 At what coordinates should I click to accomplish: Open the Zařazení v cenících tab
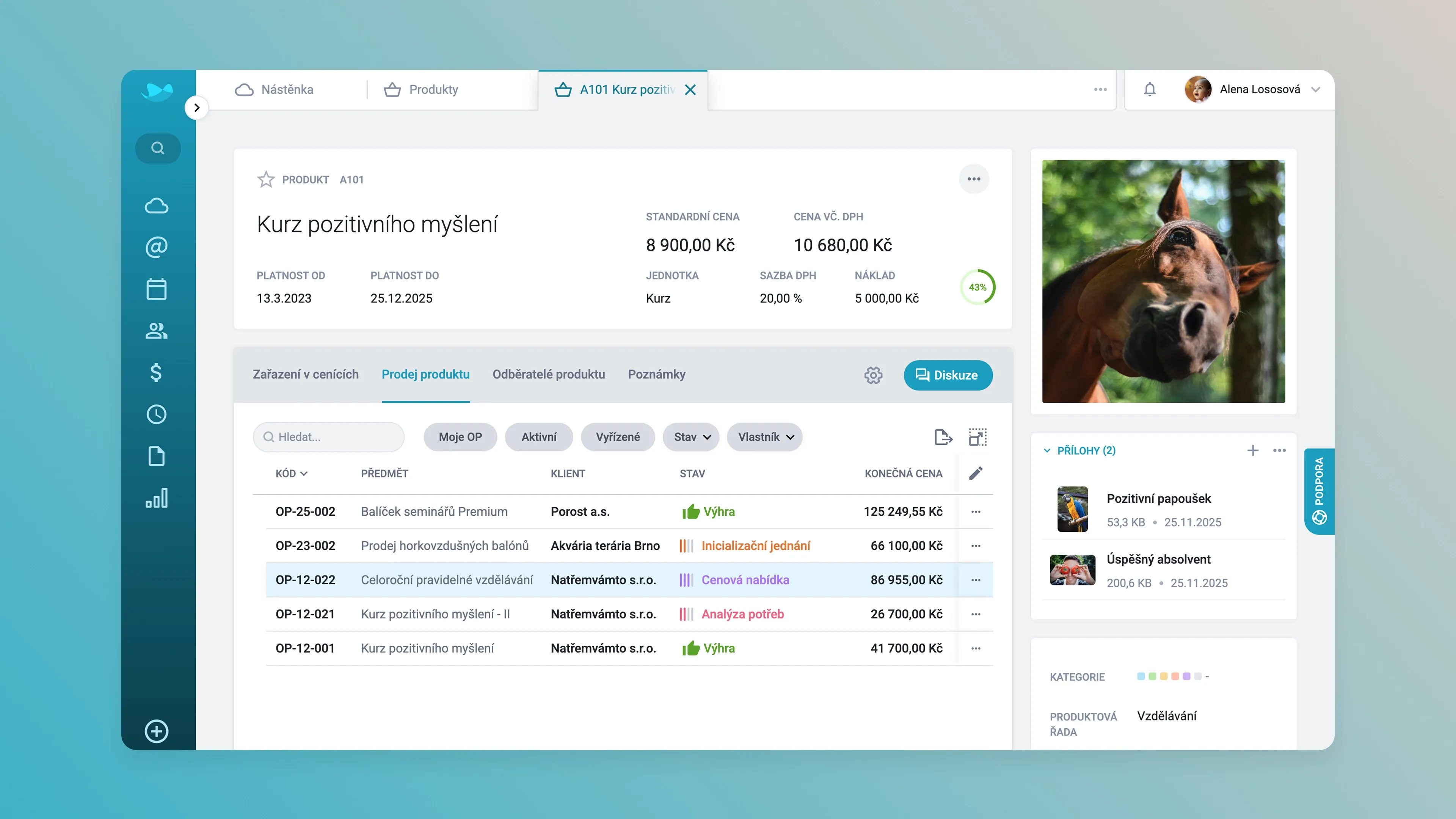click(x=306, y=374)
